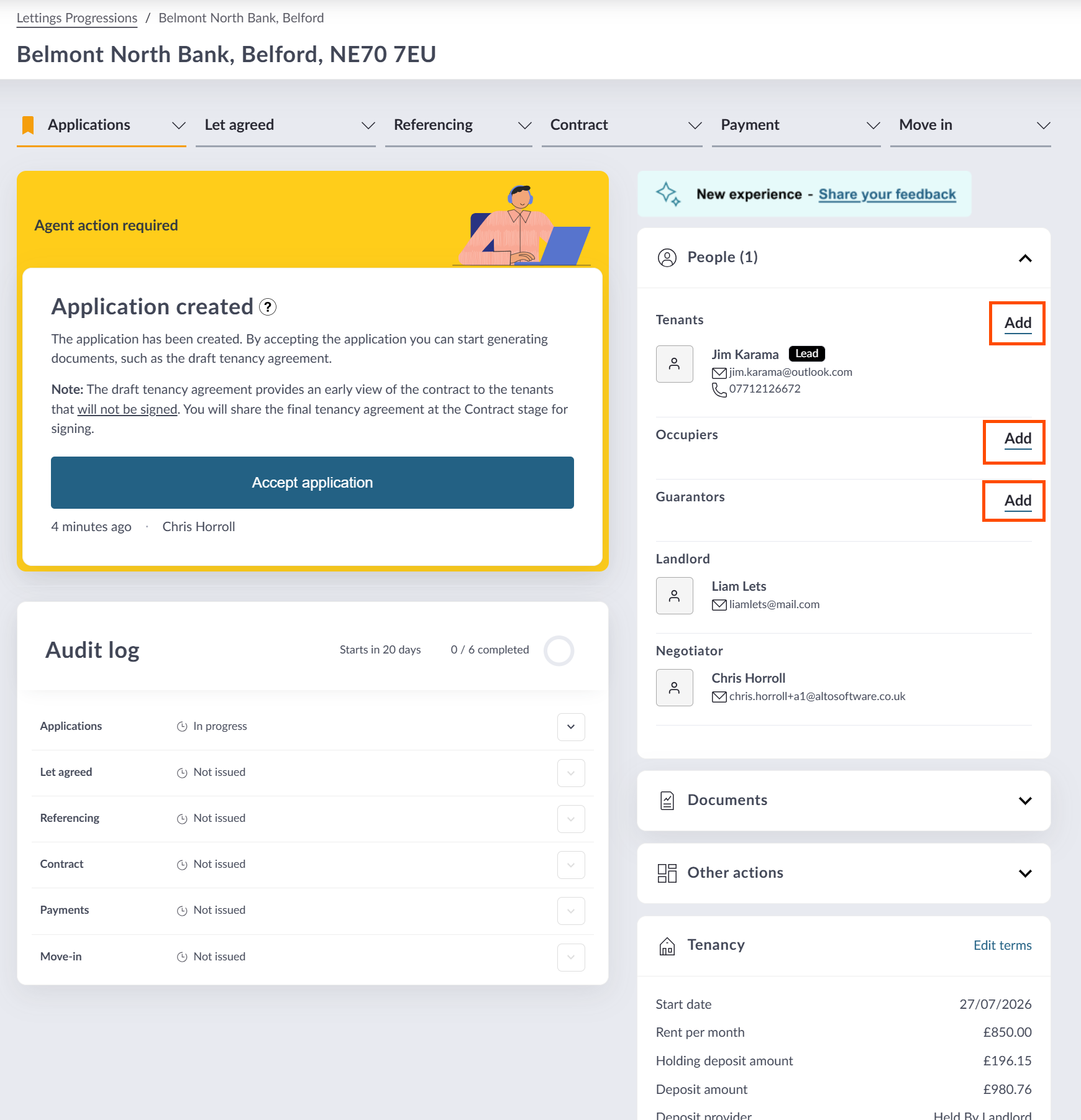Click negotiator name Chris Horroll in People panel
Viewport: 1081px width, 1120px height.
tap(748, 678)
